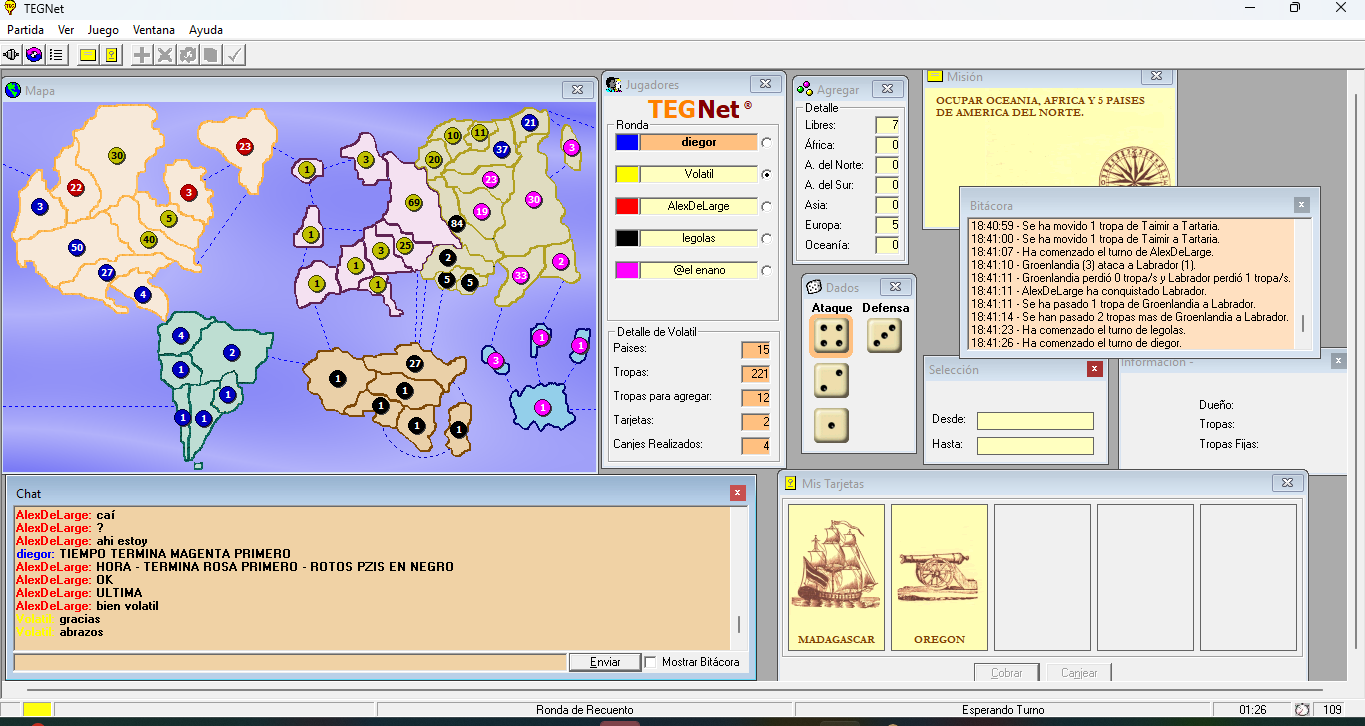The height and width of the screenshot is (726, 1365).
Task: Click the top attack die showing four
Action: pos(831,337)
